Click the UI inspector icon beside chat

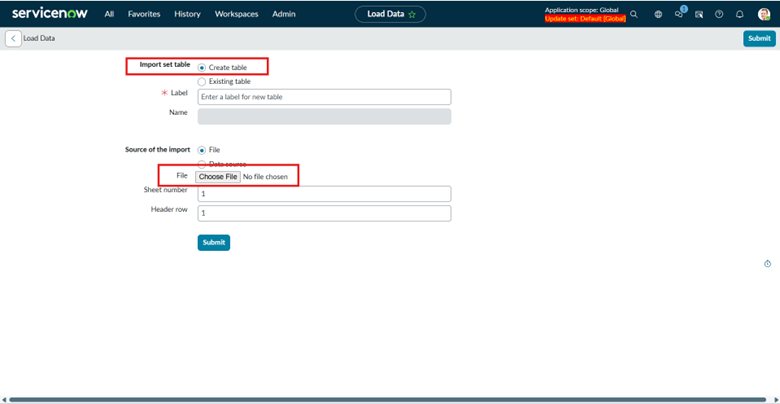coord(699,14)
